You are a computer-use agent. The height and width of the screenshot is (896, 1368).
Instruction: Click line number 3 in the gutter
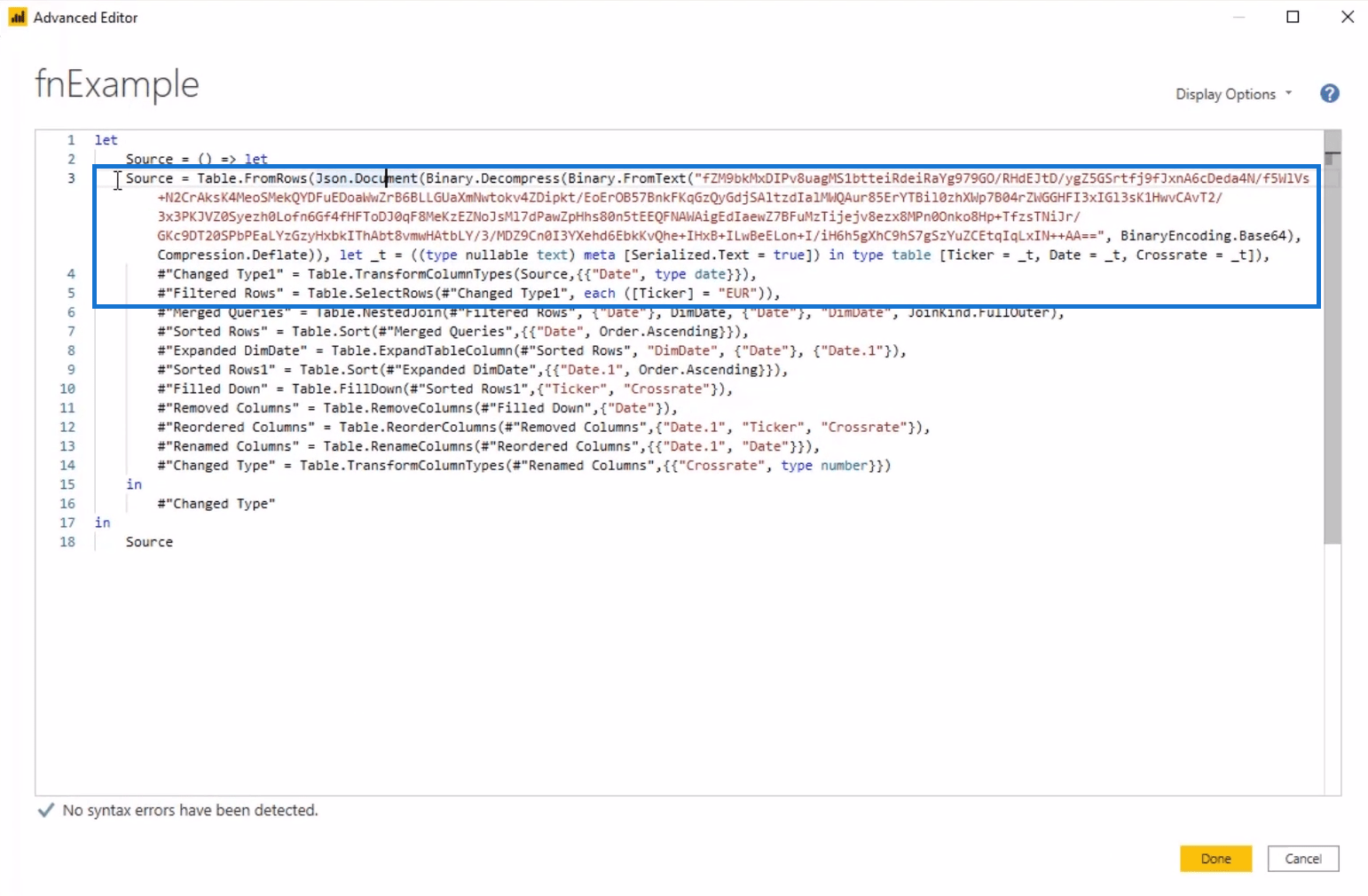tap(71, 178)
